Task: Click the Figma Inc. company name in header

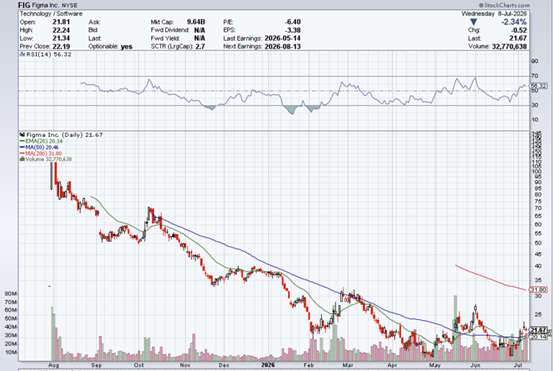Action: point(46,5)
